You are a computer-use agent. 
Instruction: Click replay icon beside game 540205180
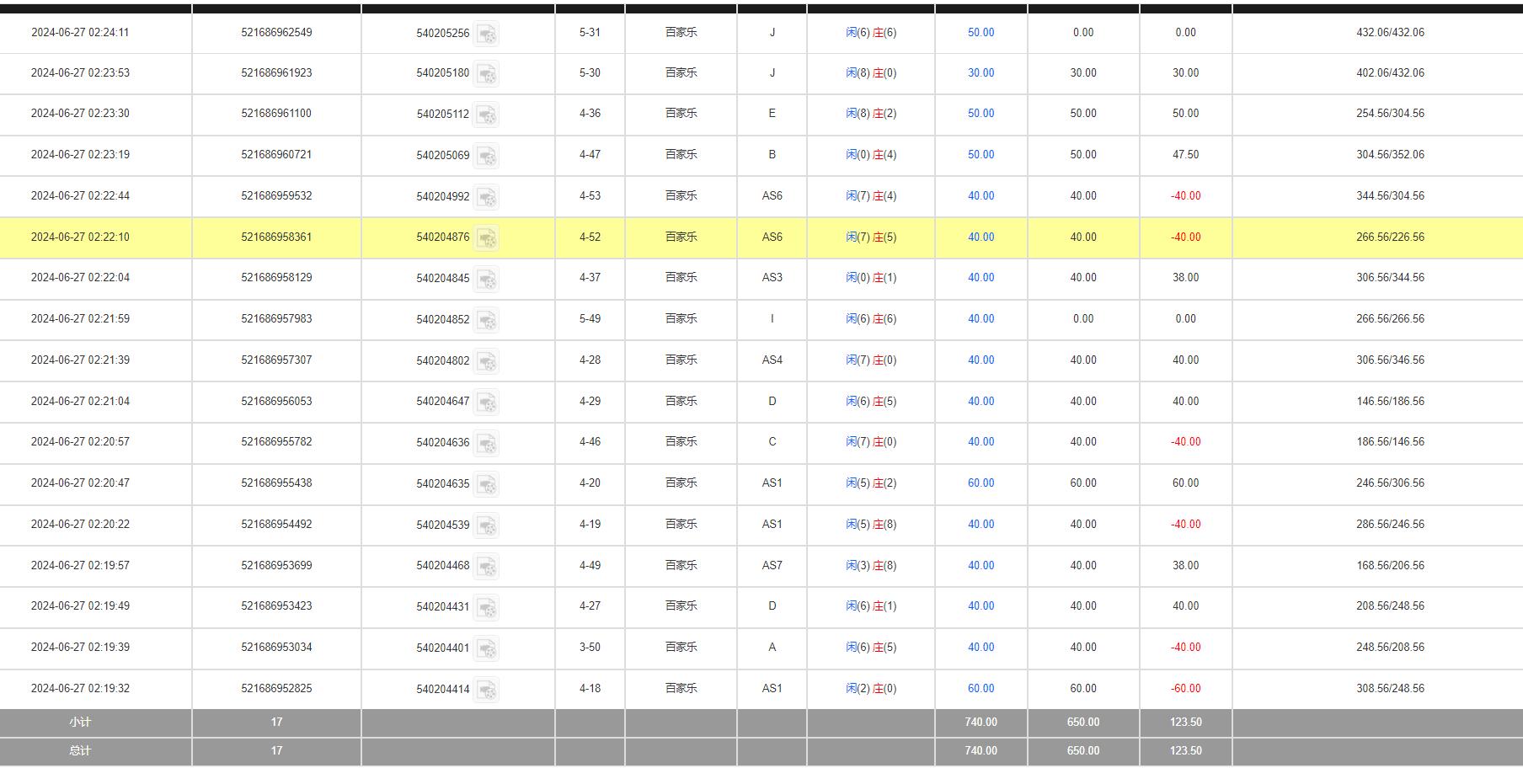(486, 74)
